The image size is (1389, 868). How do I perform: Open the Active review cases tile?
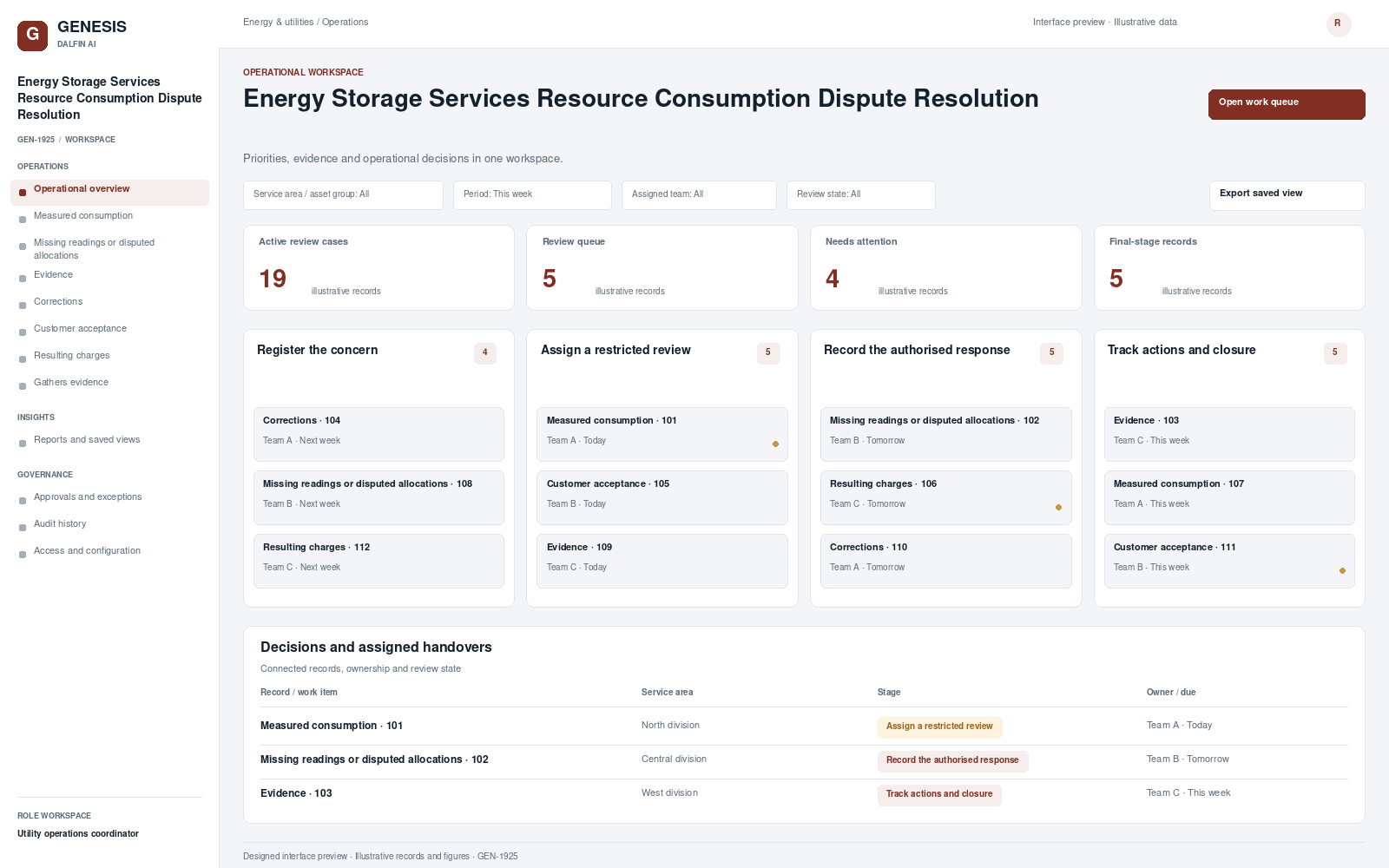[x=379, y=267]
